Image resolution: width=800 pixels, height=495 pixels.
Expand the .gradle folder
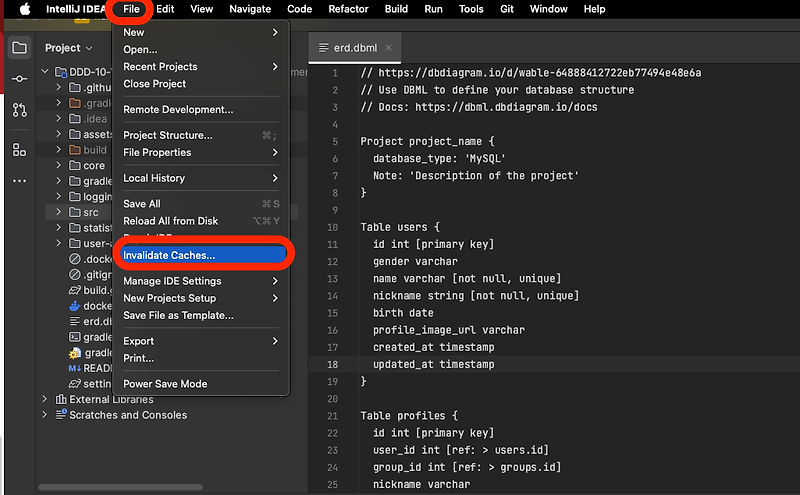click(59, 103)
